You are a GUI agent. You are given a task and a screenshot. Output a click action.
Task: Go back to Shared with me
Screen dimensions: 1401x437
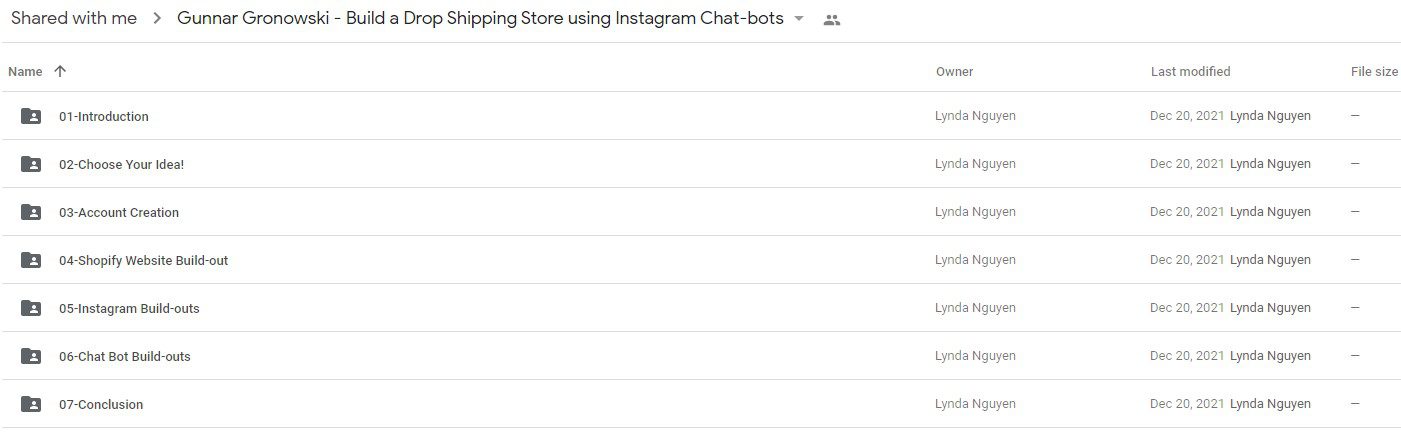pyautogui.click(x=74, y=18)
